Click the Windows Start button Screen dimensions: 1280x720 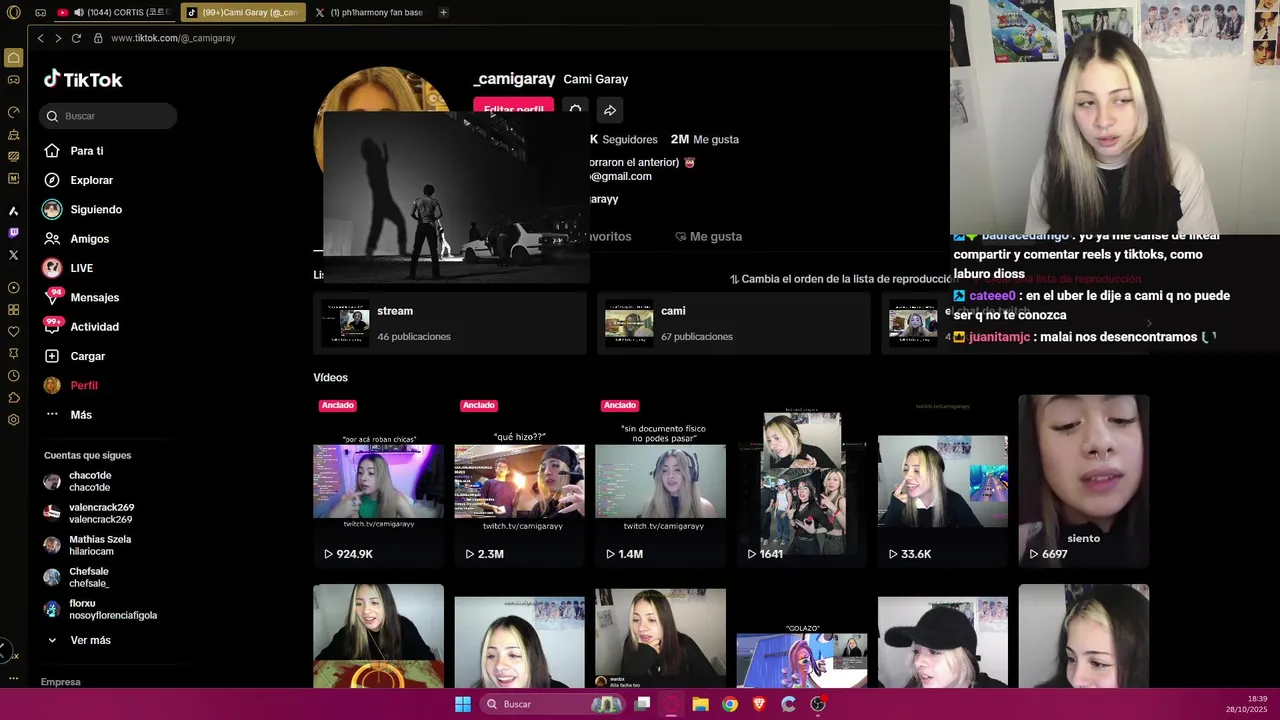point(463,704)
